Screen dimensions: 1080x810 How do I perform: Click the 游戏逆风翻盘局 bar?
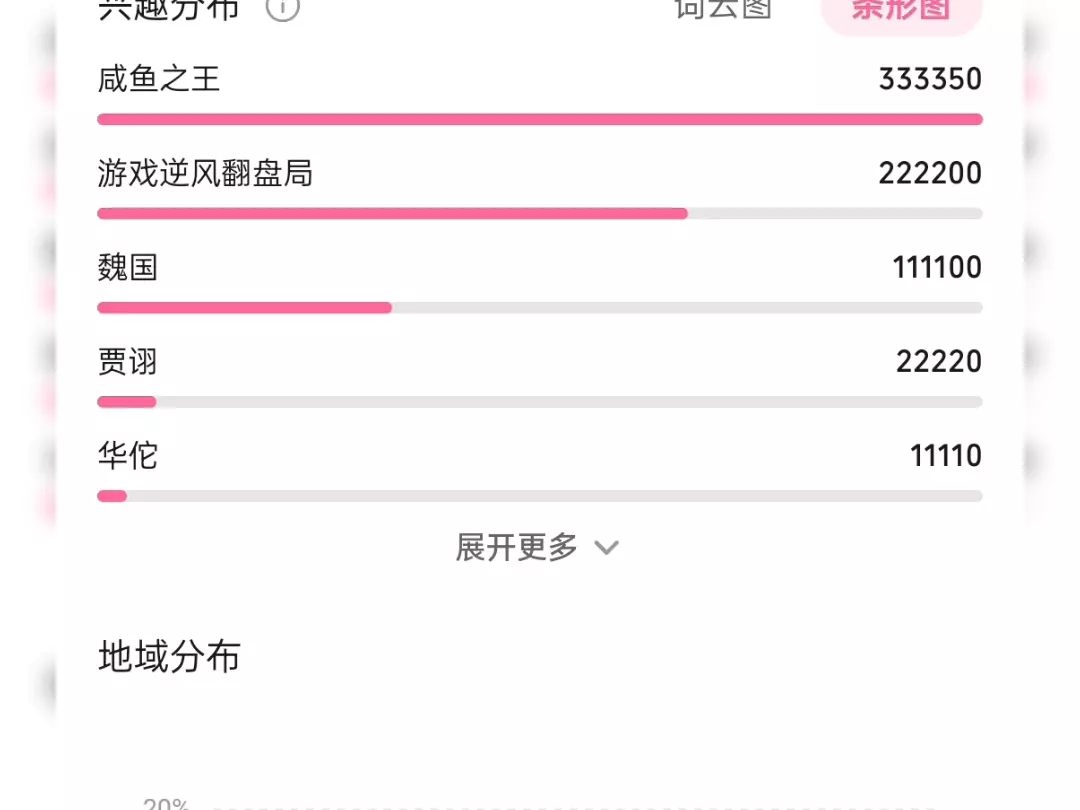coord(539,214)
